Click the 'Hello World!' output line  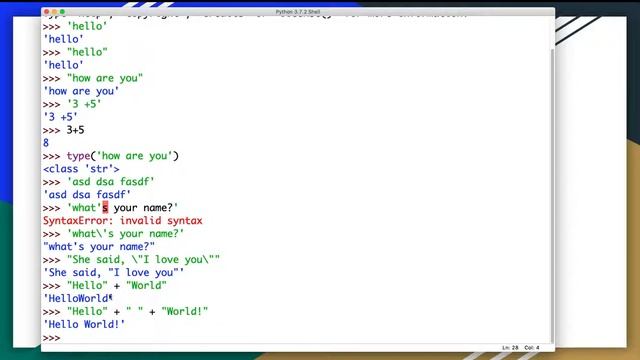pyautogui.click(x=84, y=324)
